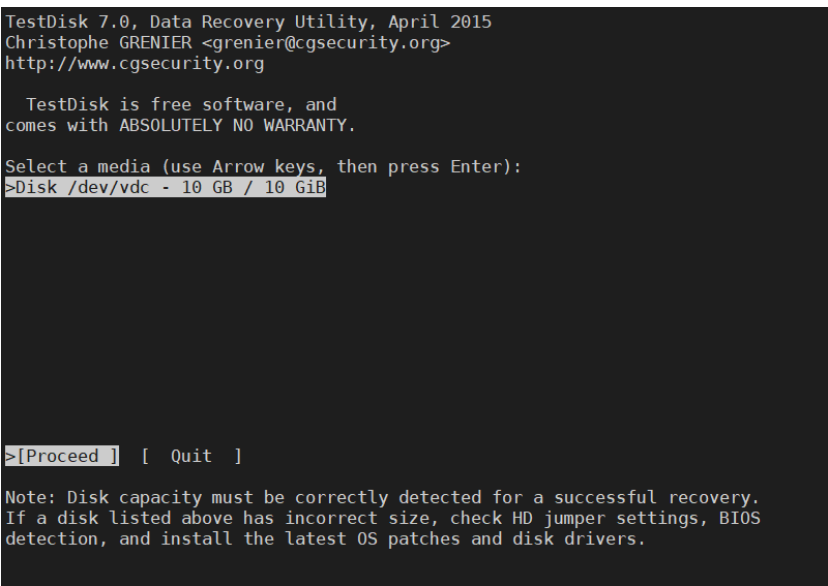Click the TestDisk 7.0 title text

coord(56,22)
